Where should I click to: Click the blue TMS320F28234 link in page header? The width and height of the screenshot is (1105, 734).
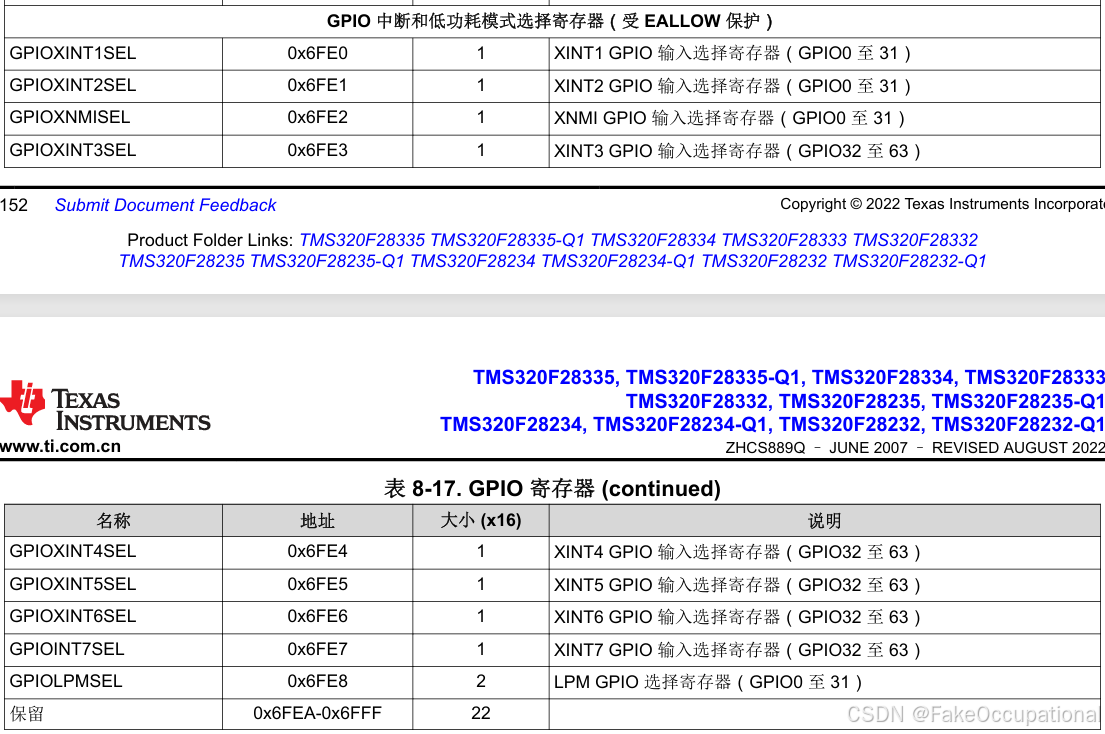tap(513, 425)
